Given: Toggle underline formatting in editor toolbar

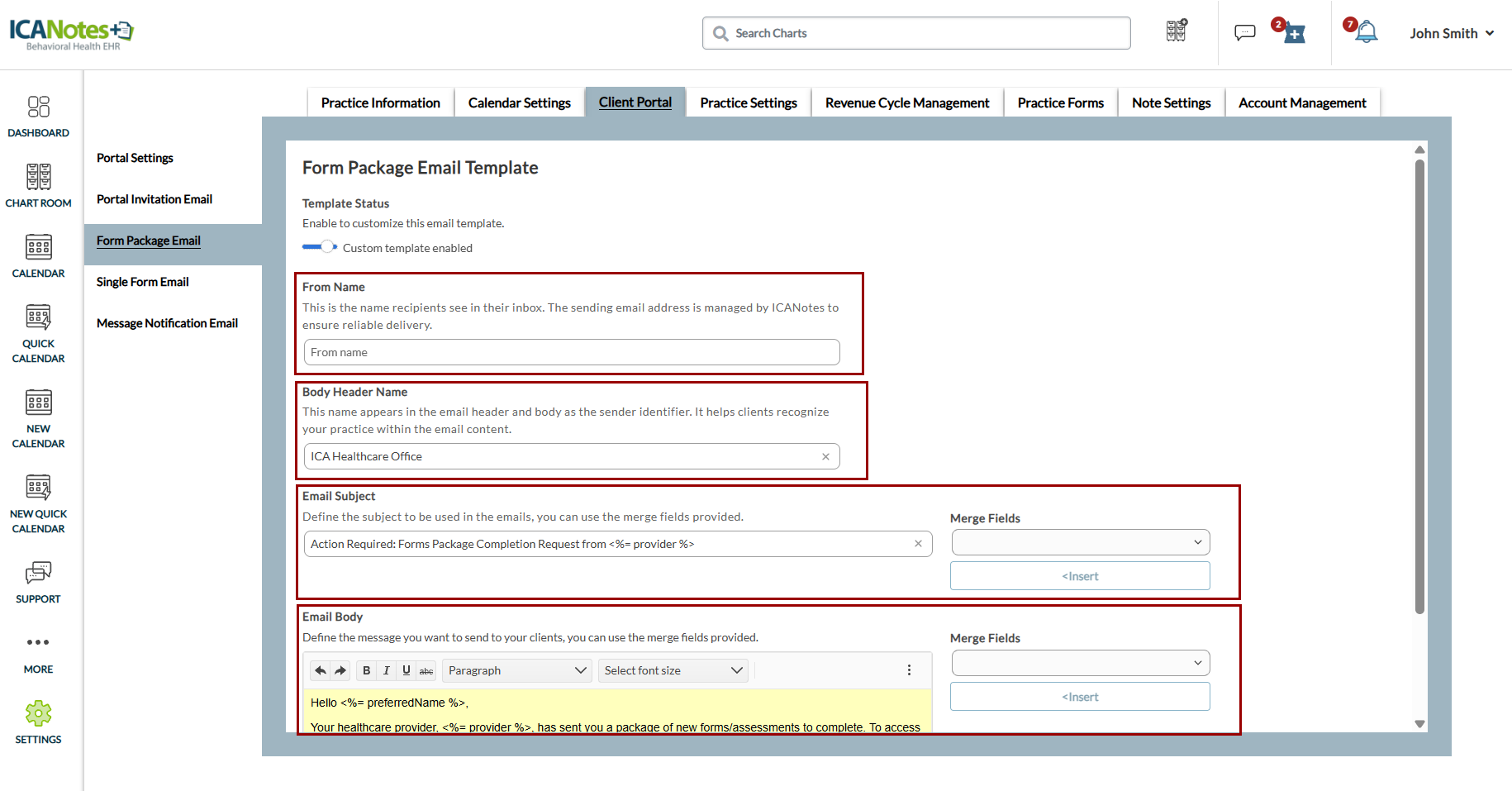Looking at the screenshot, I should pos(406,670).
